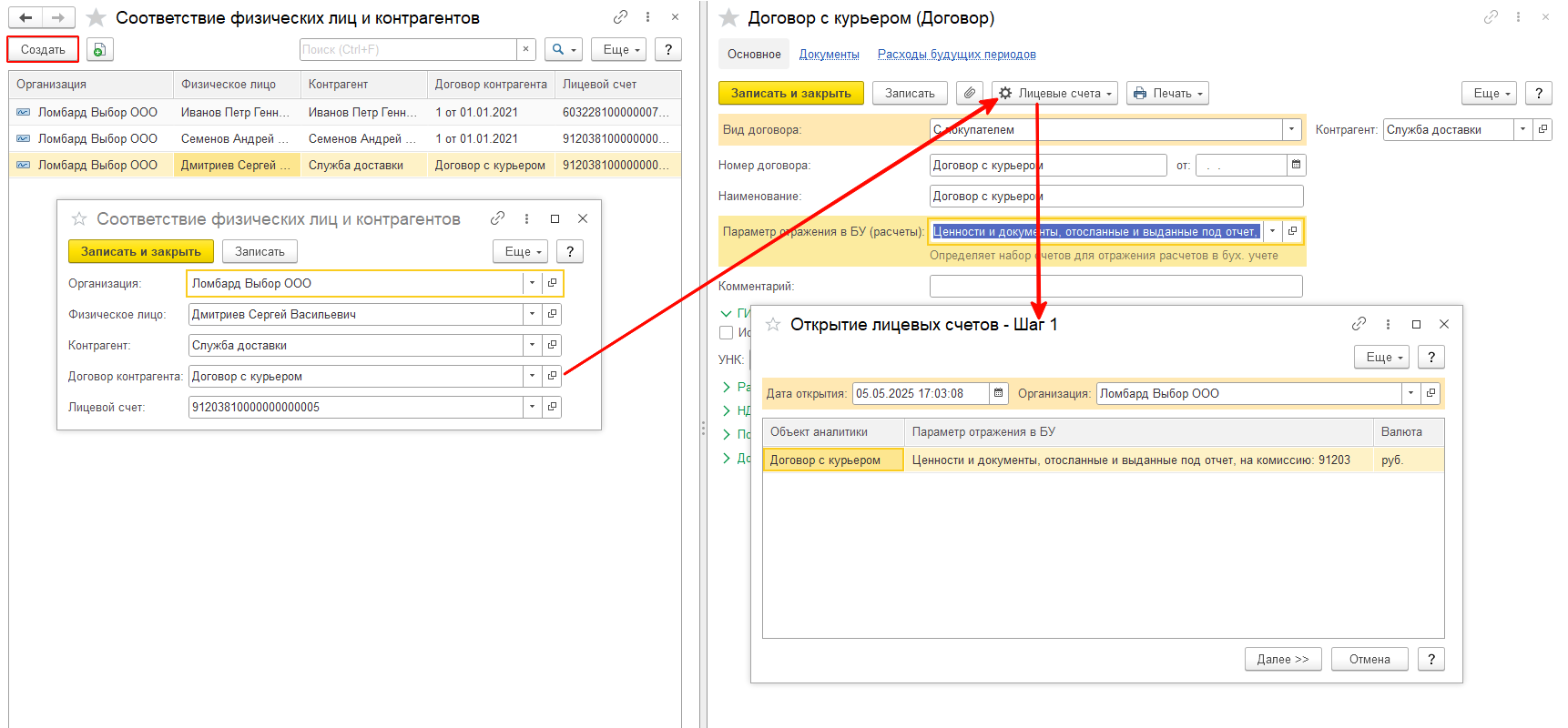Open the Контрагент Служба доставки card icon
This screenshot has width=1568, height=728.
coord(1543,129)
